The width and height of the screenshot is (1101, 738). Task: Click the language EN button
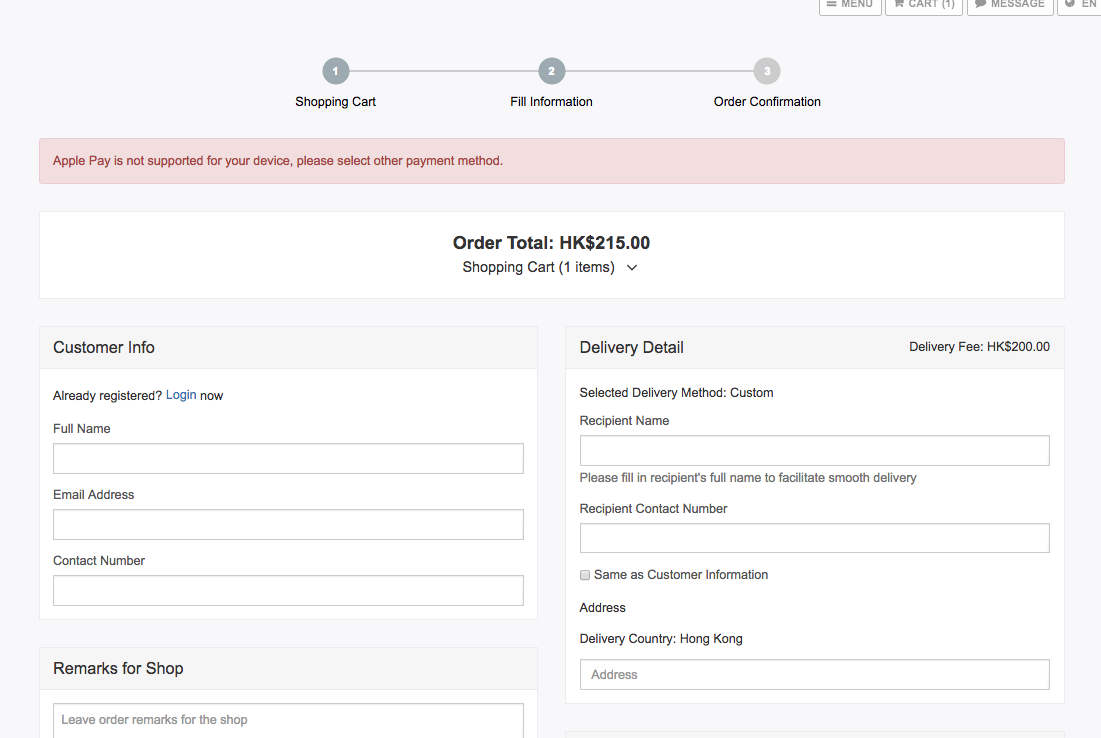(x=1081, y=5)
